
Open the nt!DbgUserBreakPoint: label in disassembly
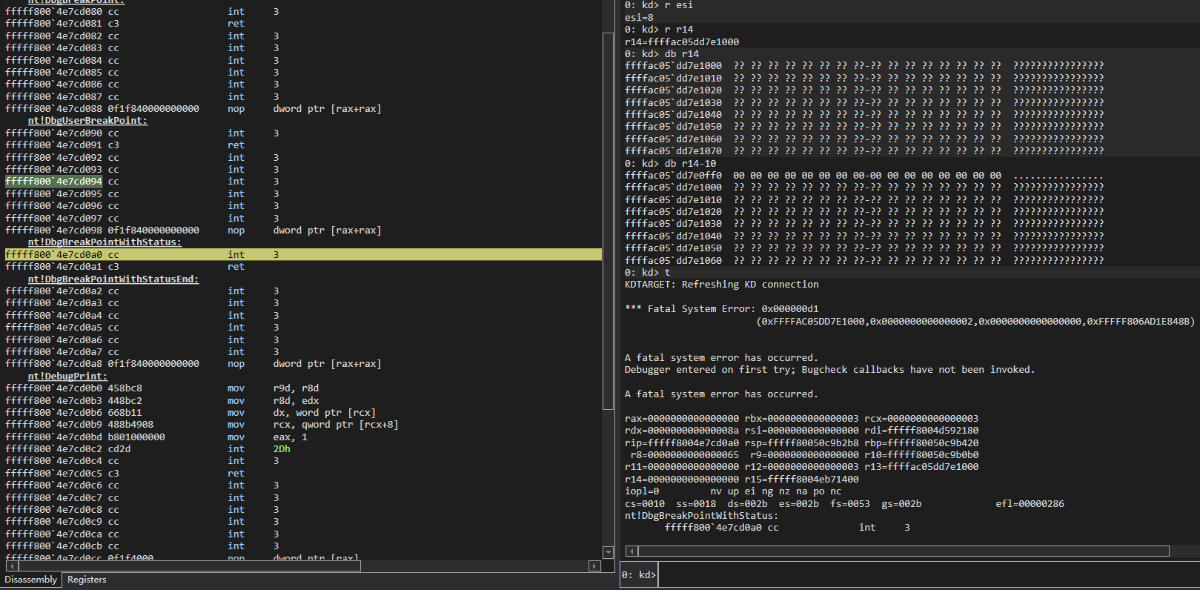[x=87, y=120]
